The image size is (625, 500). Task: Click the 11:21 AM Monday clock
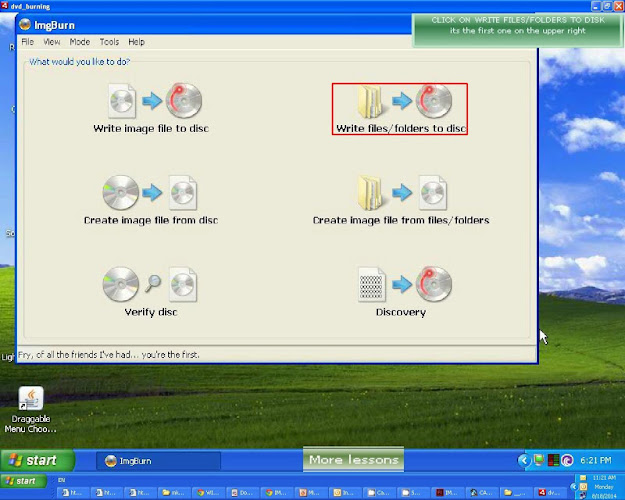604,487
